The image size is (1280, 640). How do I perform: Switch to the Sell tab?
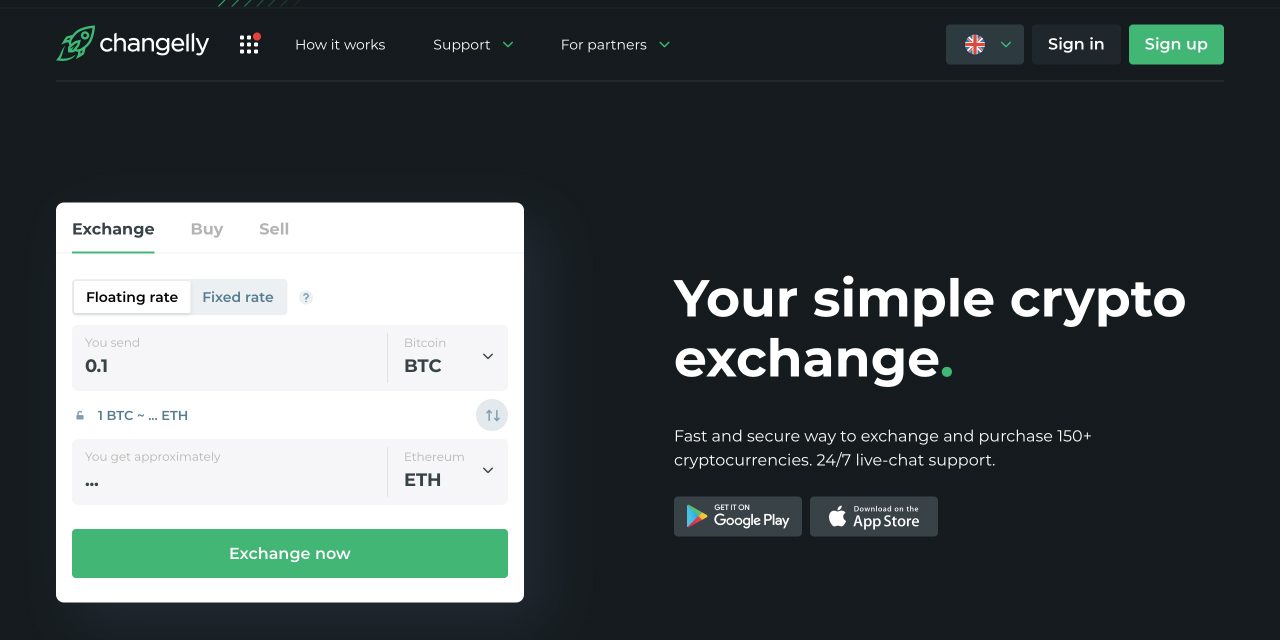pos(274,229)
